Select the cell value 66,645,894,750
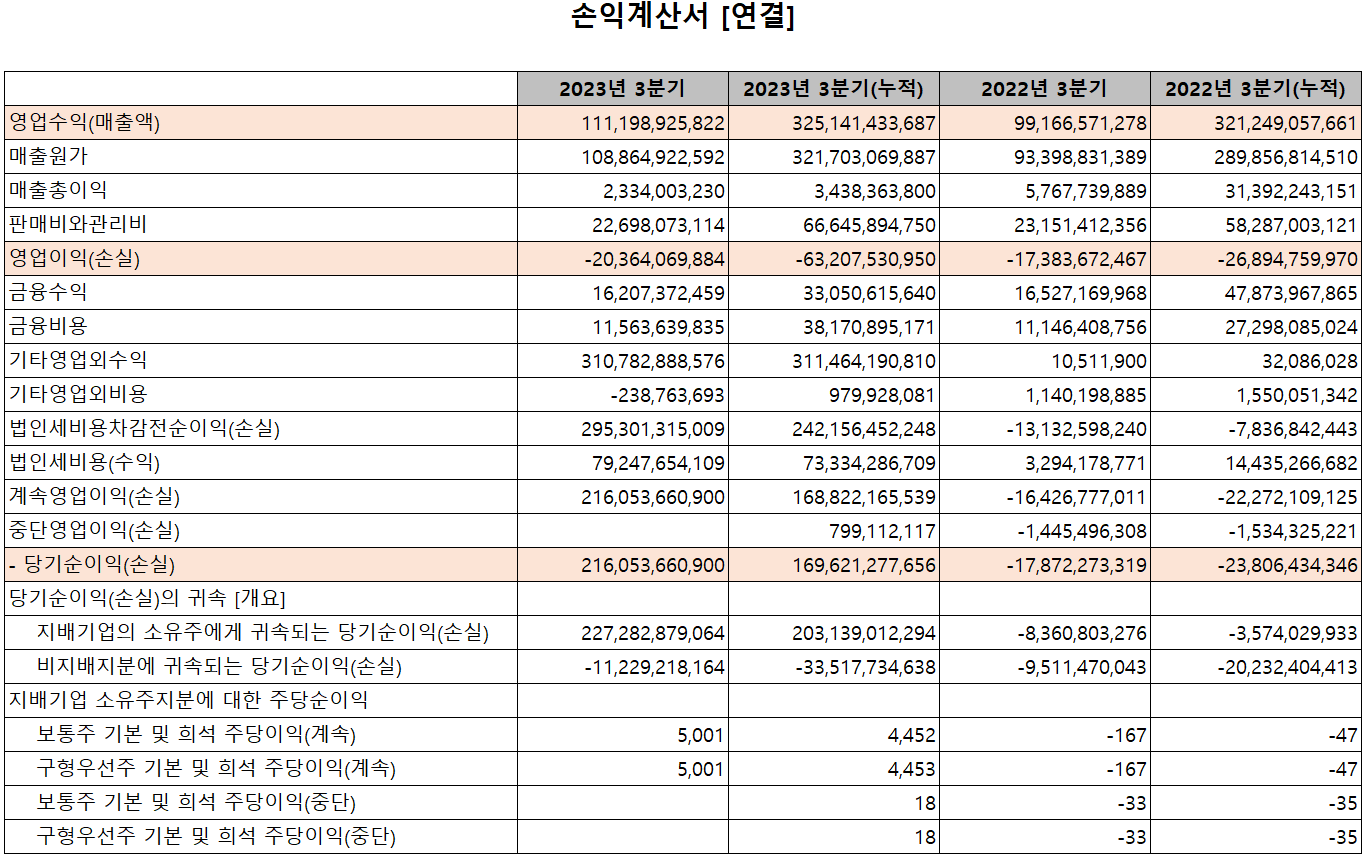The height and width of the screenshot is (857, 1365). tap(870, 226)
